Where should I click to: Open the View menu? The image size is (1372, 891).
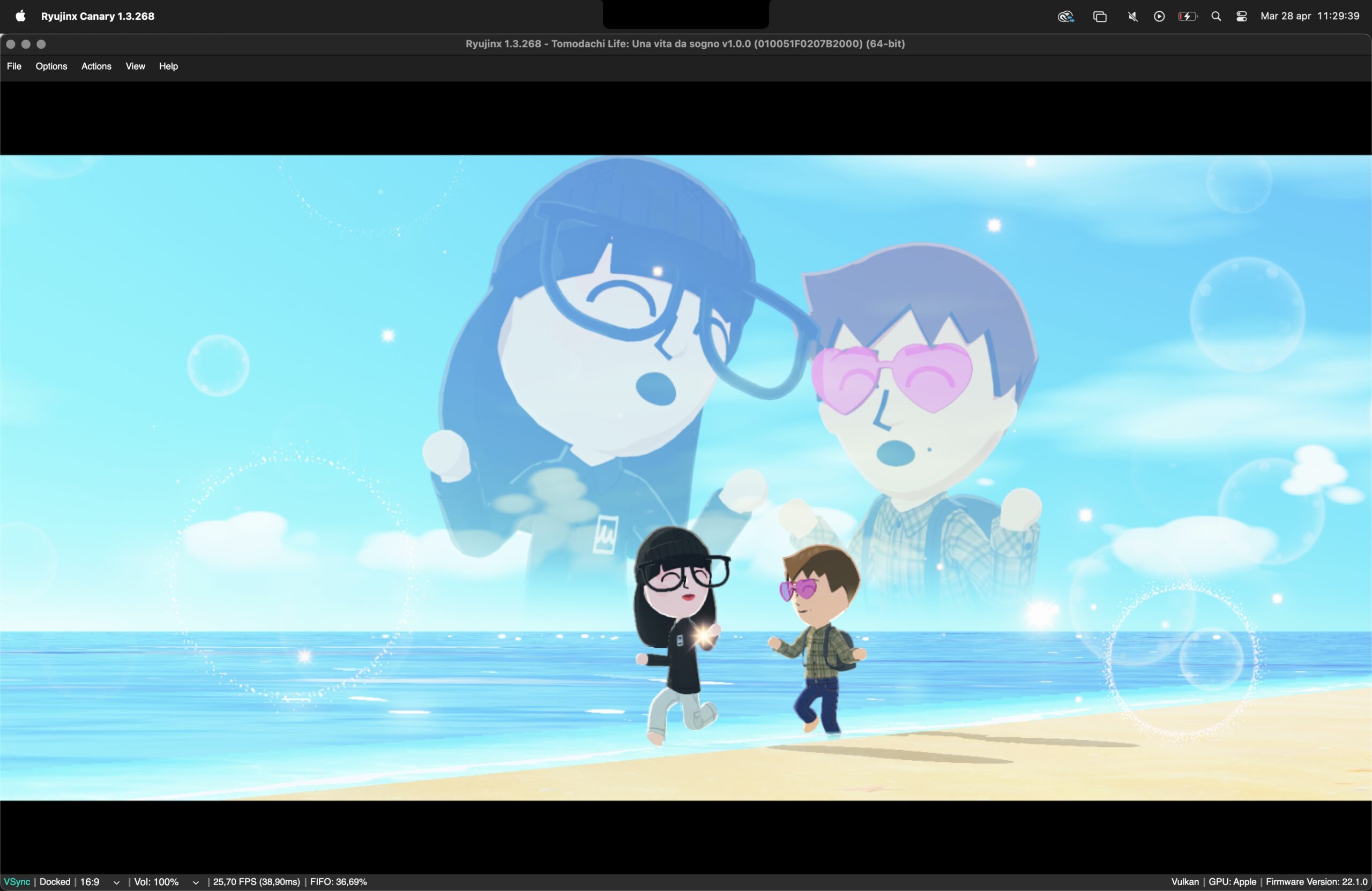pyautogui.click(x=136, y=66)
